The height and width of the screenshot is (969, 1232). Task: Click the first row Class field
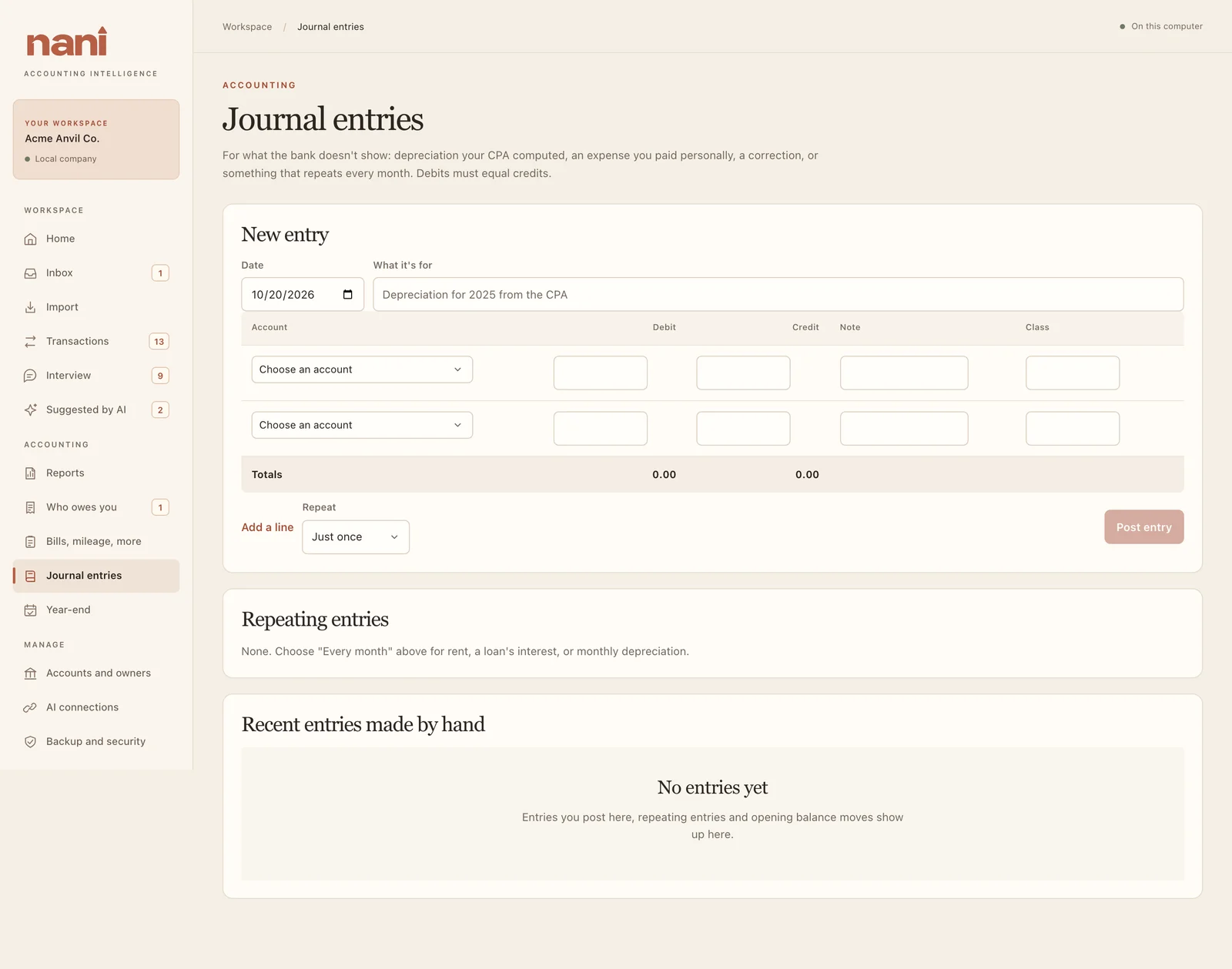1073,373
